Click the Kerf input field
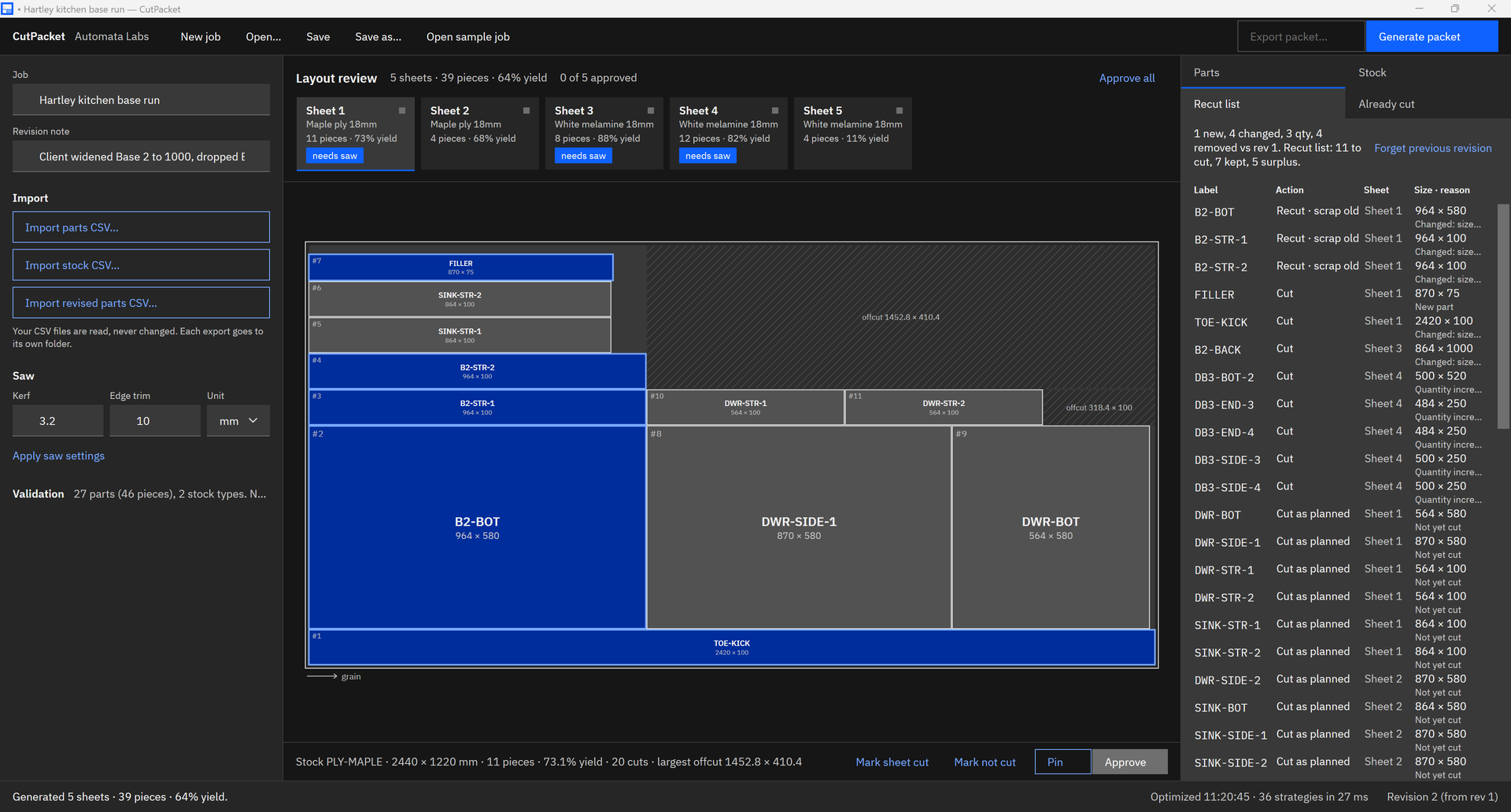The width and height of the screenshot is (1511, 812). point(58,421)
